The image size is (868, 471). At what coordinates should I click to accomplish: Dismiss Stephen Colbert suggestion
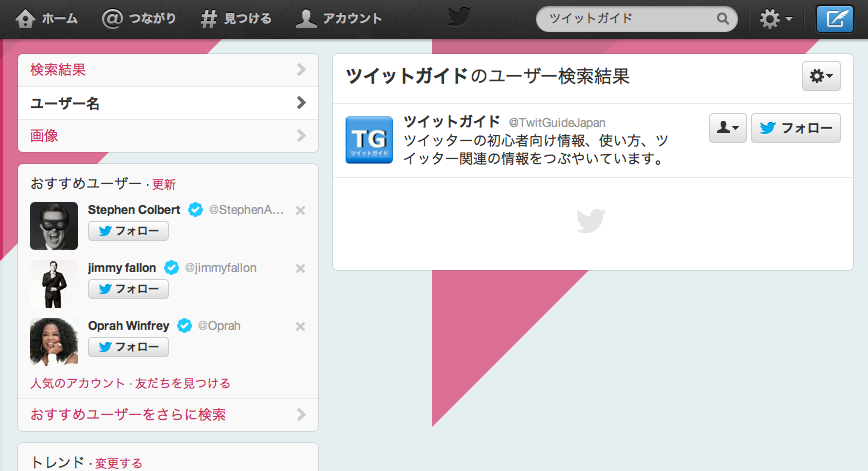(301, 210)
